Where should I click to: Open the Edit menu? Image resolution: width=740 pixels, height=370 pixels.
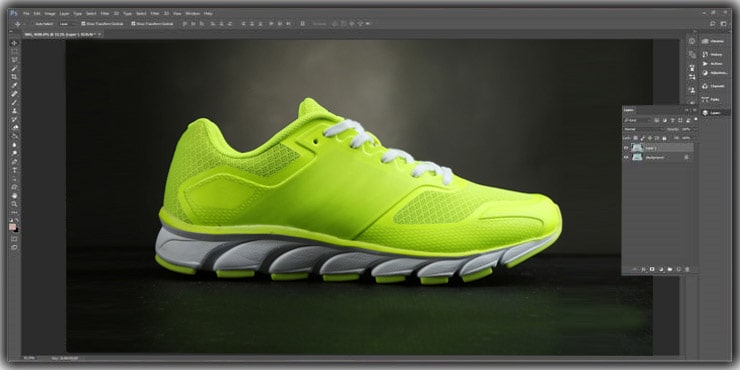click(37, 14)
